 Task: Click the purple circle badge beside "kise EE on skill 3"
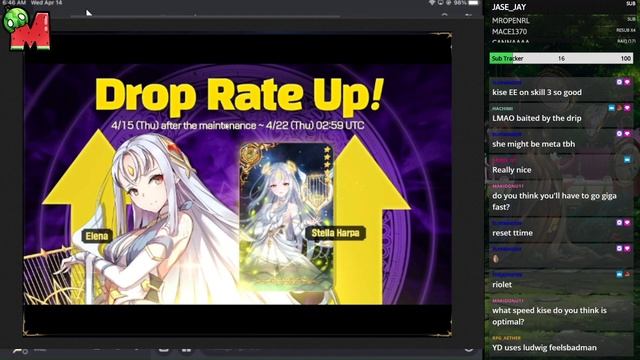pyautogui.click(x=619, y=82)
